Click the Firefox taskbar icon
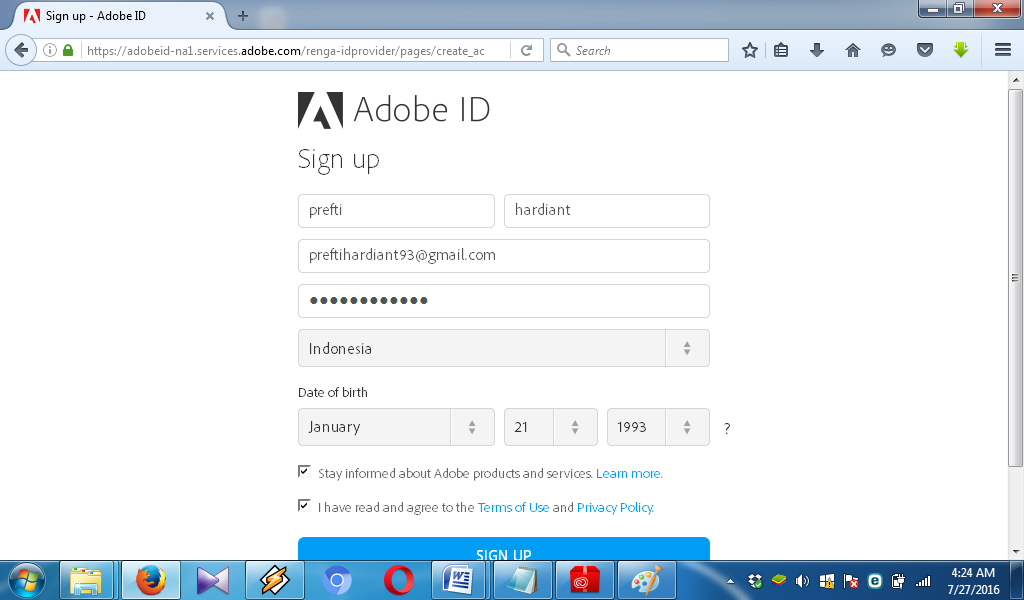Screen dimensions: 1024x600 click(x=150, y=580)
